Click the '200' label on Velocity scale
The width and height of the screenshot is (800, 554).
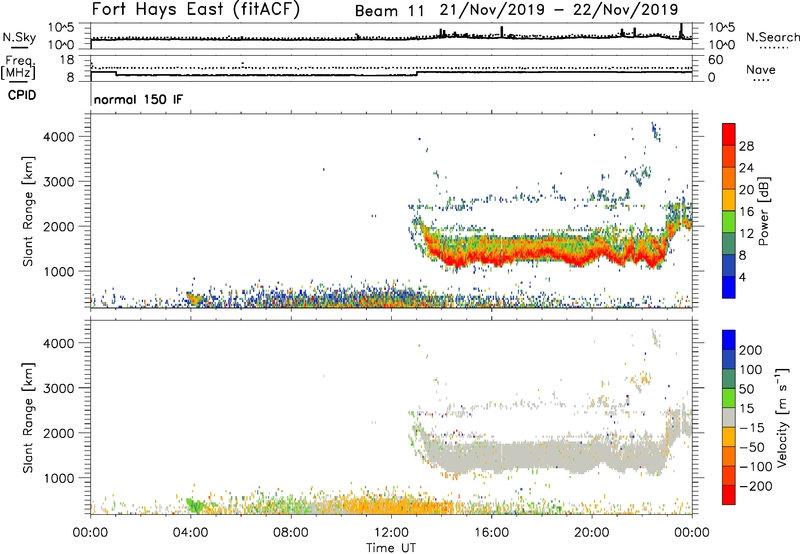pyautogui.click(x=751, y=350)
